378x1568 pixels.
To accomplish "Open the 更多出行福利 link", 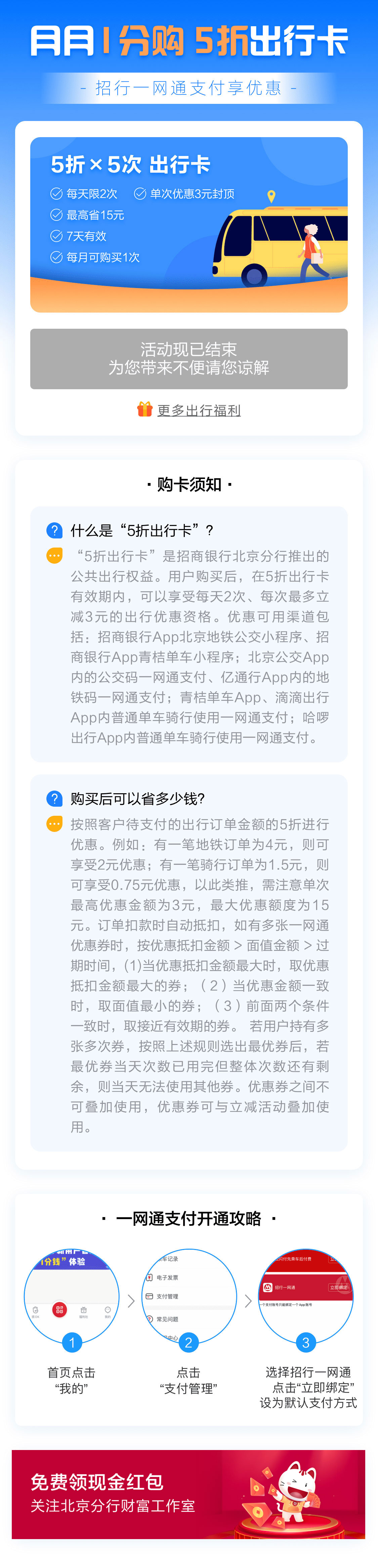I will point(199,410).
